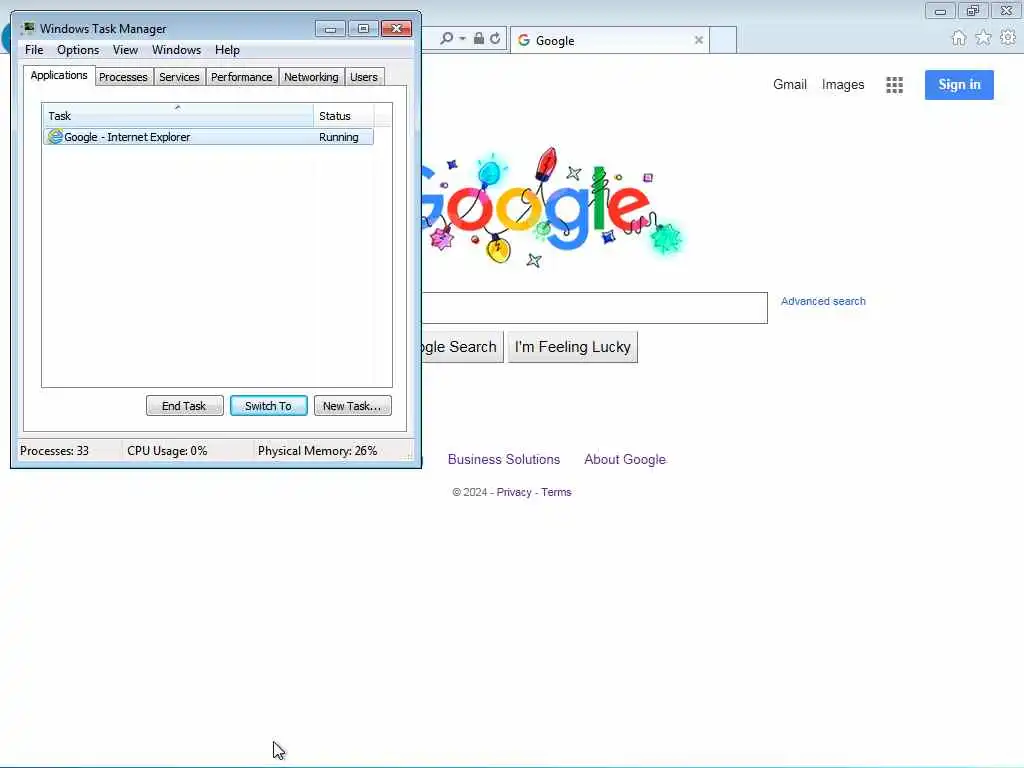Restore down the Internet Explorer window

[x=973, y=10]
